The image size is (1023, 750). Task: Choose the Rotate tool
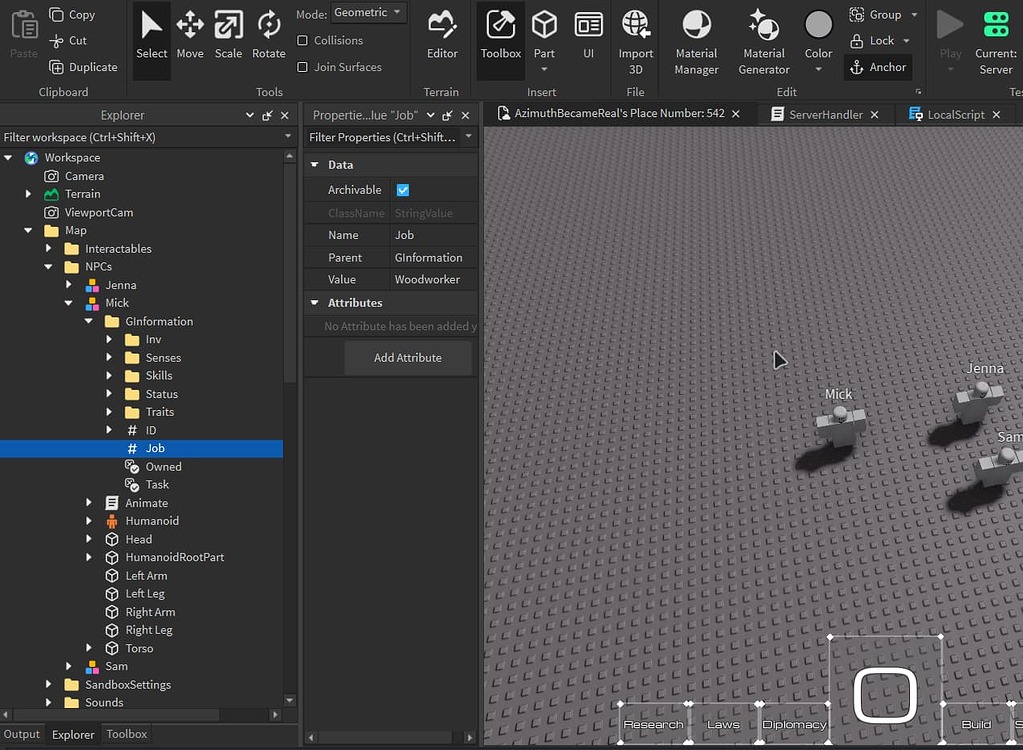point(268,35)
